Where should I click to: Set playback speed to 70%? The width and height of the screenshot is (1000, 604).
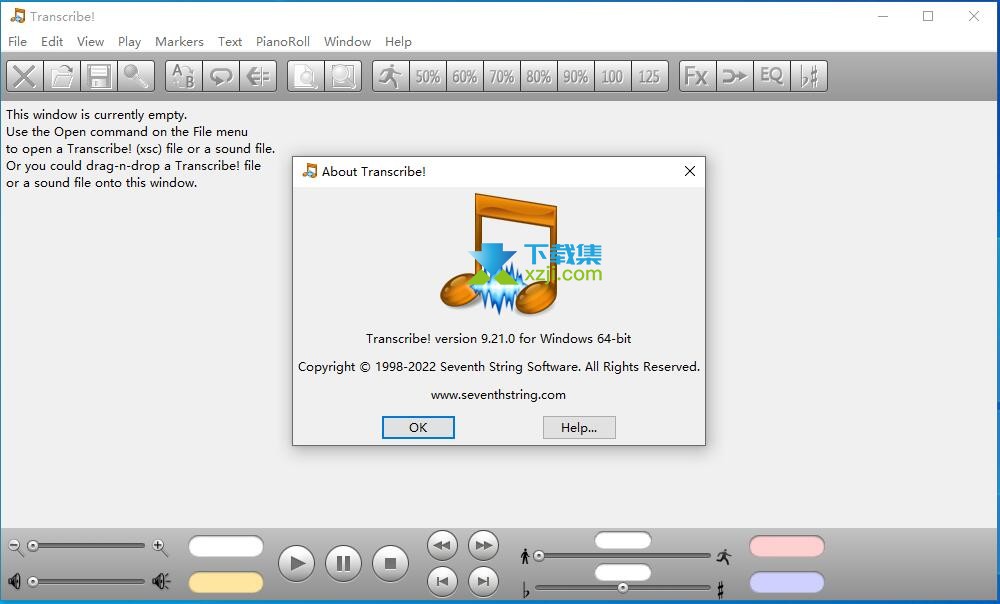tap(501, 77)
